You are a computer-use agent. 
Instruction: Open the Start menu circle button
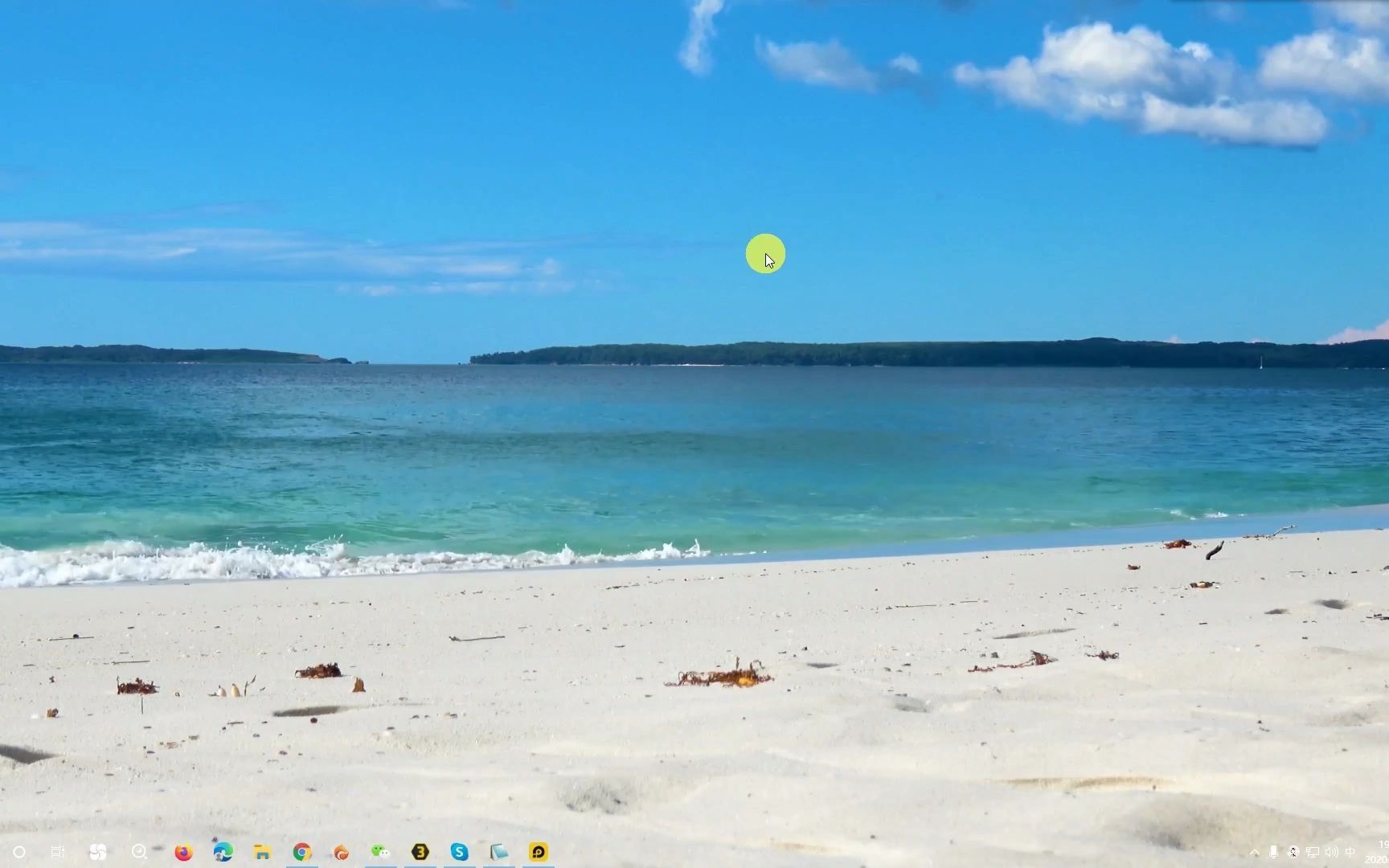point(19,852)
